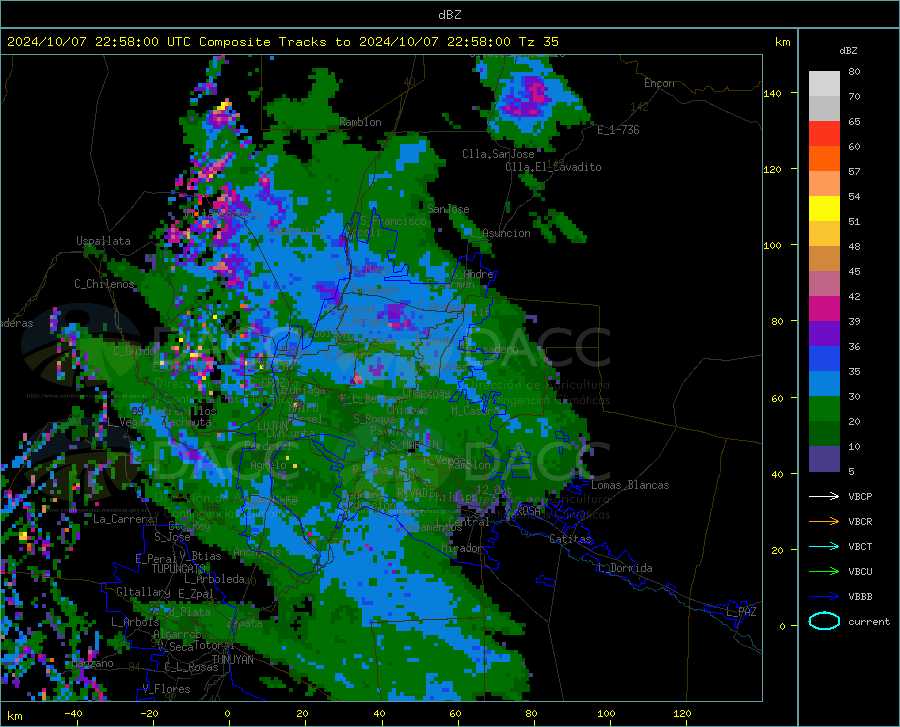Click the Encon place label
The image size is (900, 727).
point(659,83)
